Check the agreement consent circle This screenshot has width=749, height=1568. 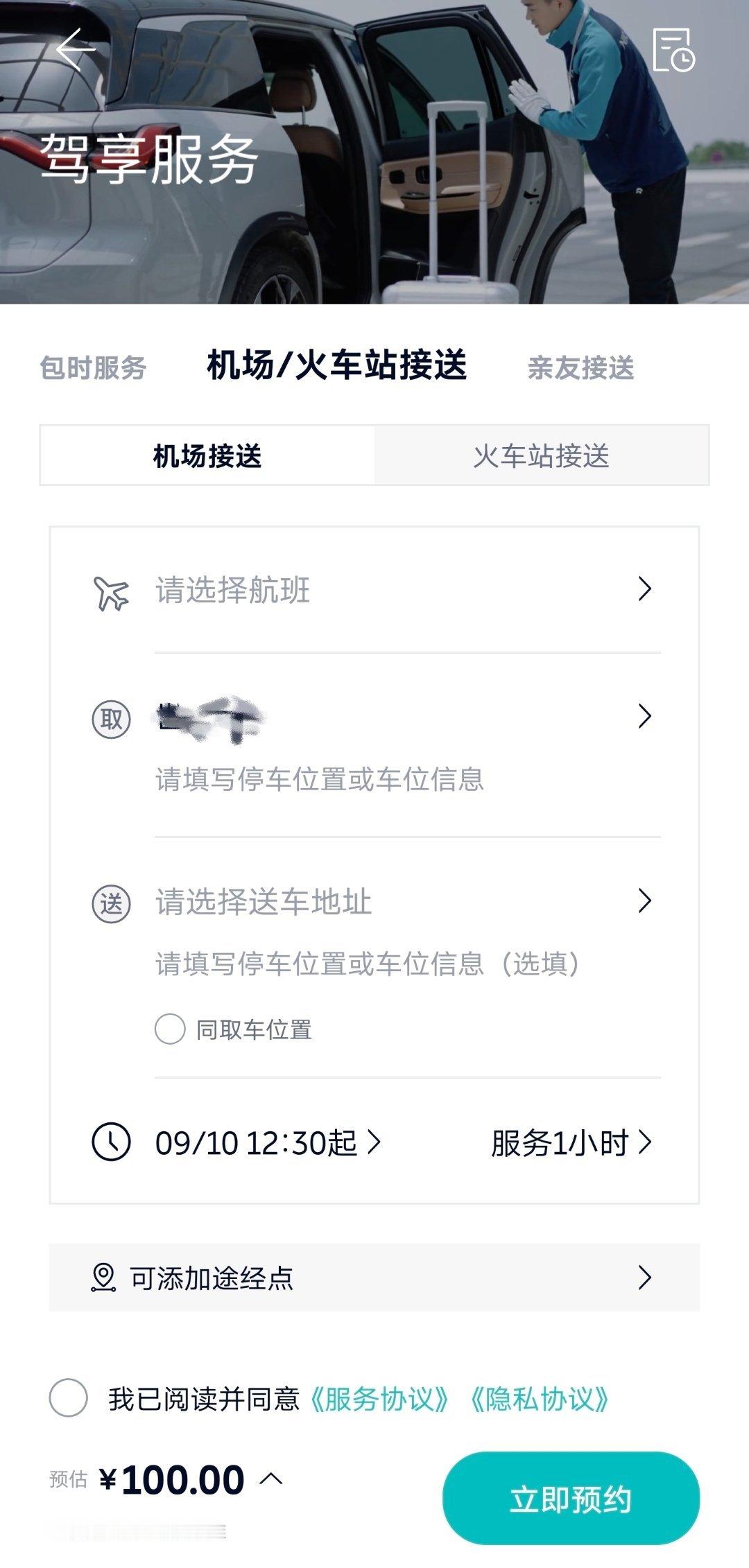pyautogui.click(x=68, y=1397)
